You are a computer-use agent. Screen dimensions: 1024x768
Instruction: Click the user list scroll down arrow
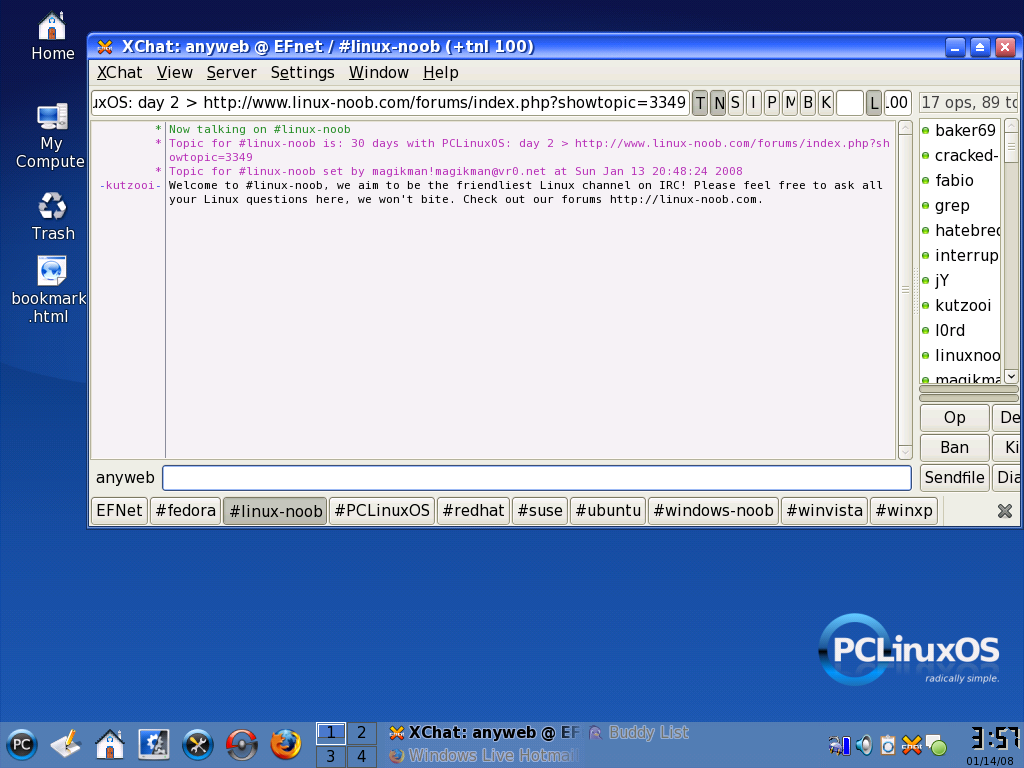coord(1011,376)
